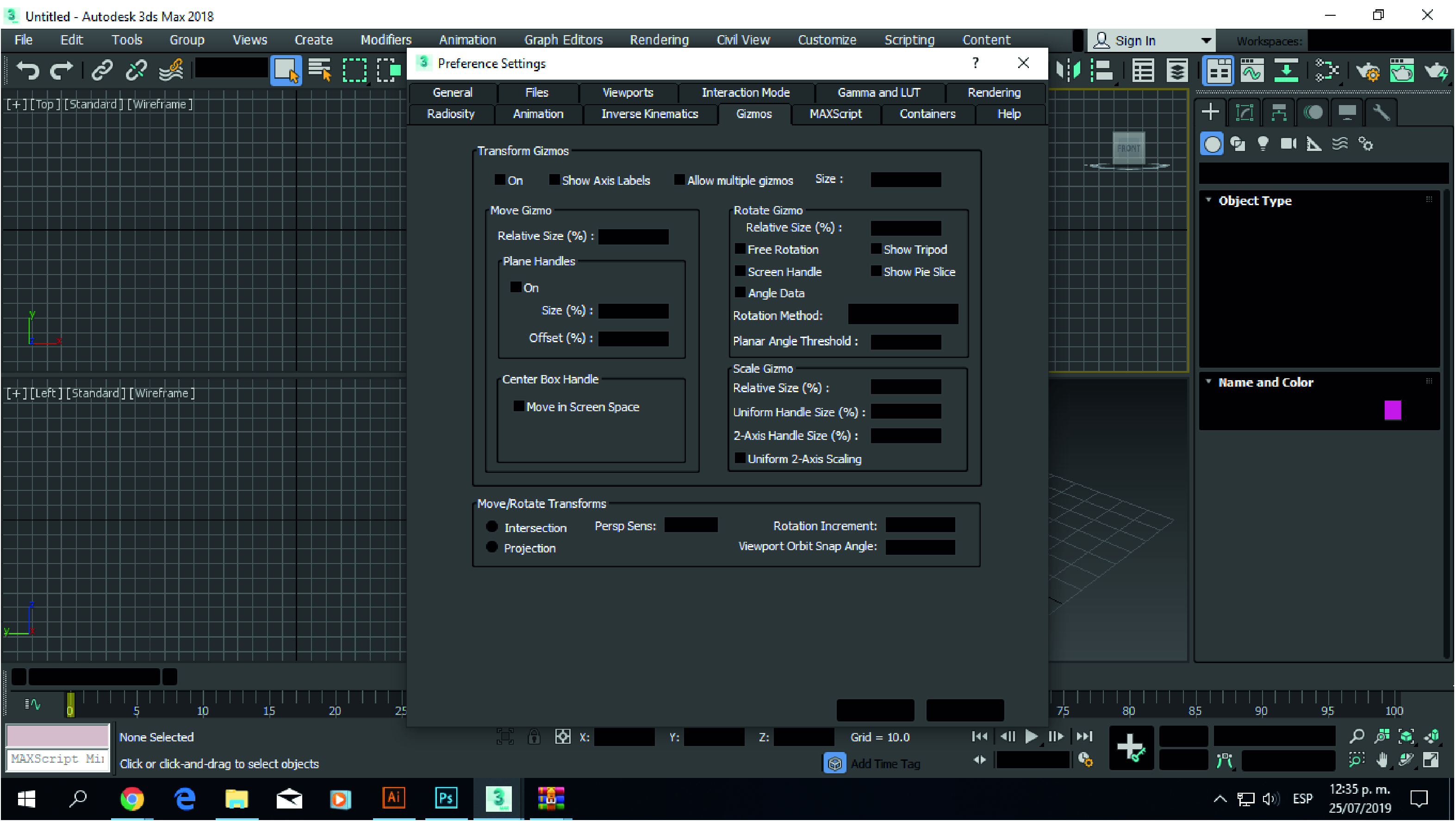The image size is (1456, 821).
Task: Select the Projection radio button
Action: point(492,547)
